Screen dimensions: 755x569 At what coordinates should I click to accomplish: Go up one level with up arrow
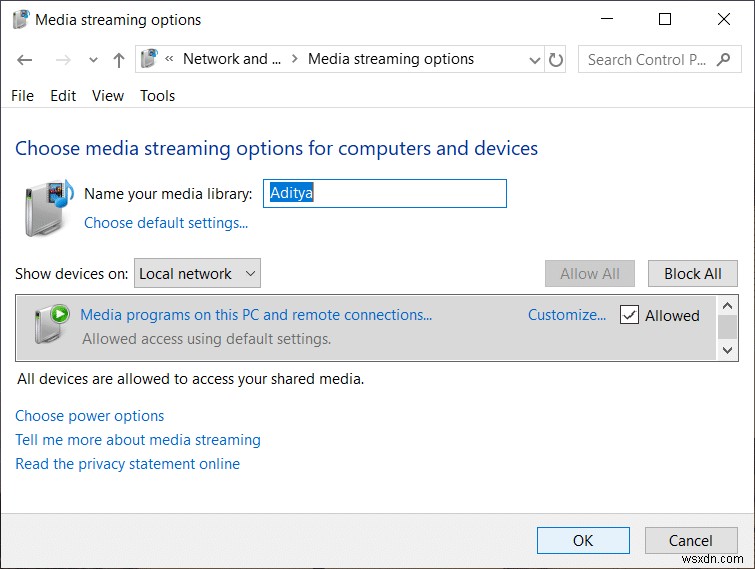point(119,60)
